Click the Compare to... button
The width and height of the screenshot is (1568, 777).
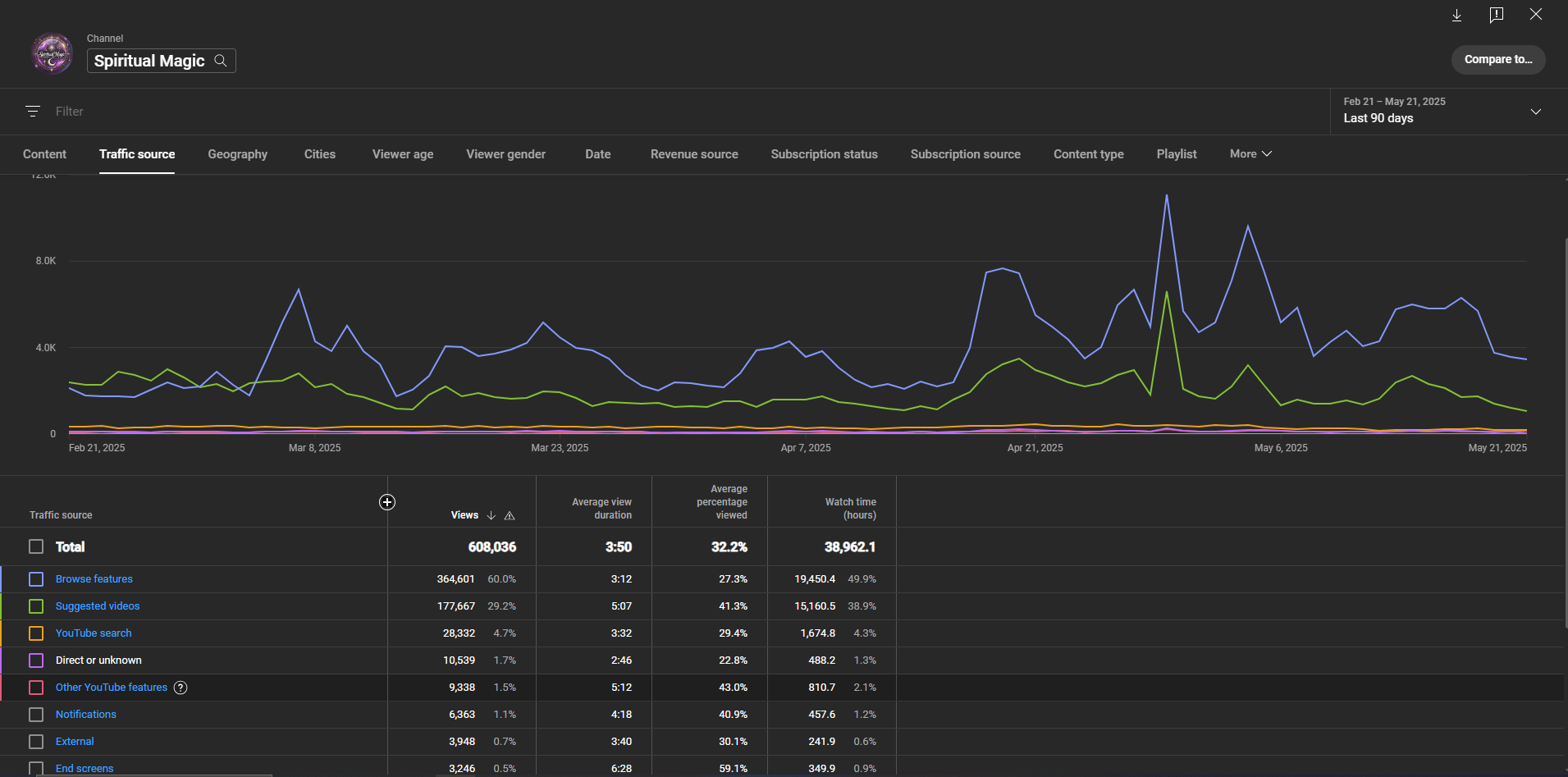[x=1498, y=59]
